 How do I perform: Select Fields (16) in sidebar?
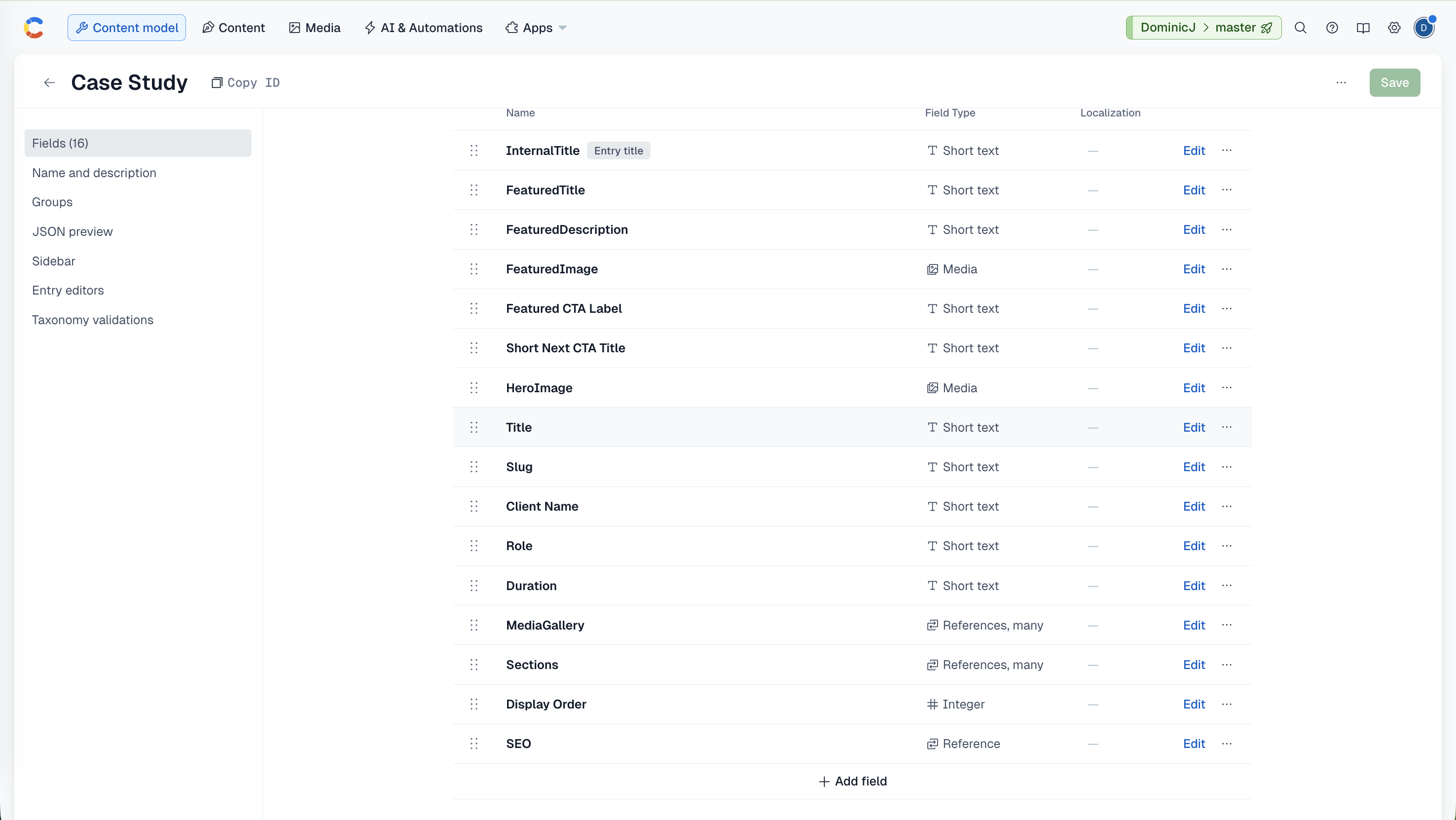pyautogui.click(x=138, y=143)
